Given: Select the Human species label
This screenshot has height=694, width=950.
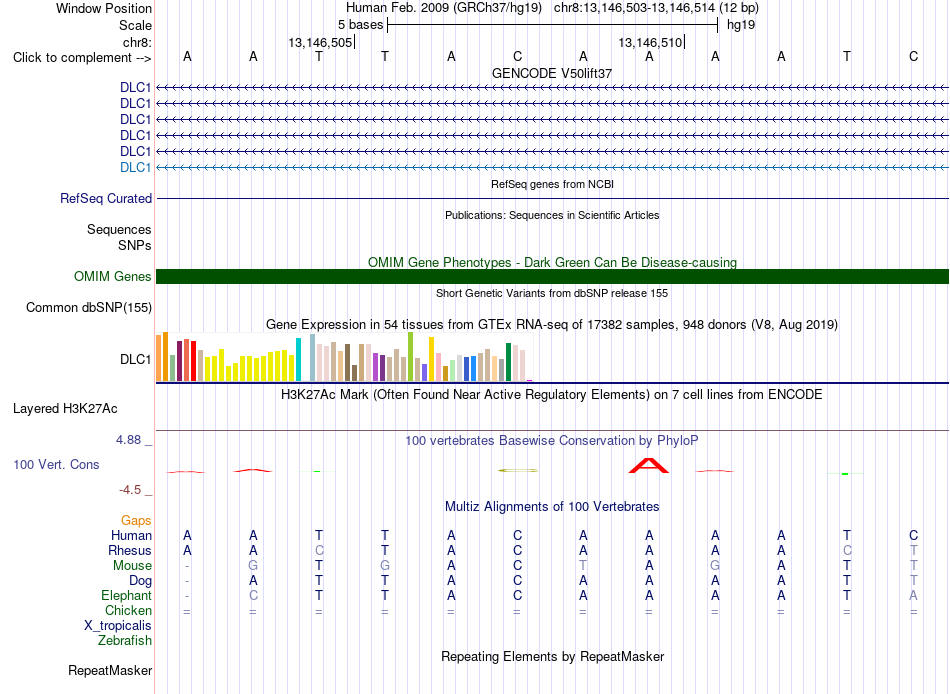Looking at the screenshot, I should (131, 535).
